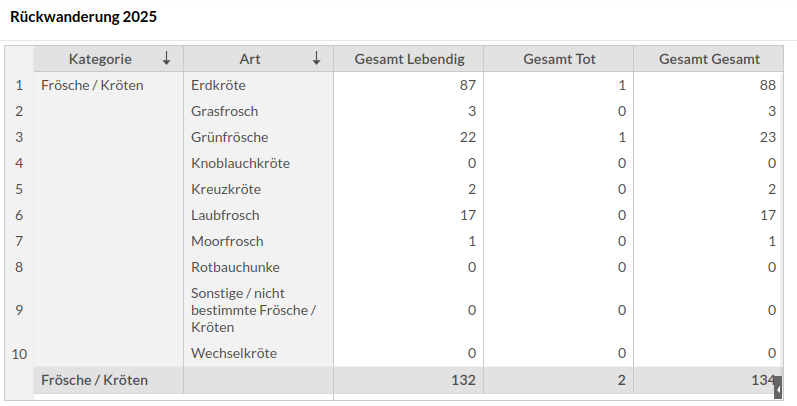Open the collapsed side panel arrow handle
The height and width of the screenshot is (406, 797).
coord(777,387)
